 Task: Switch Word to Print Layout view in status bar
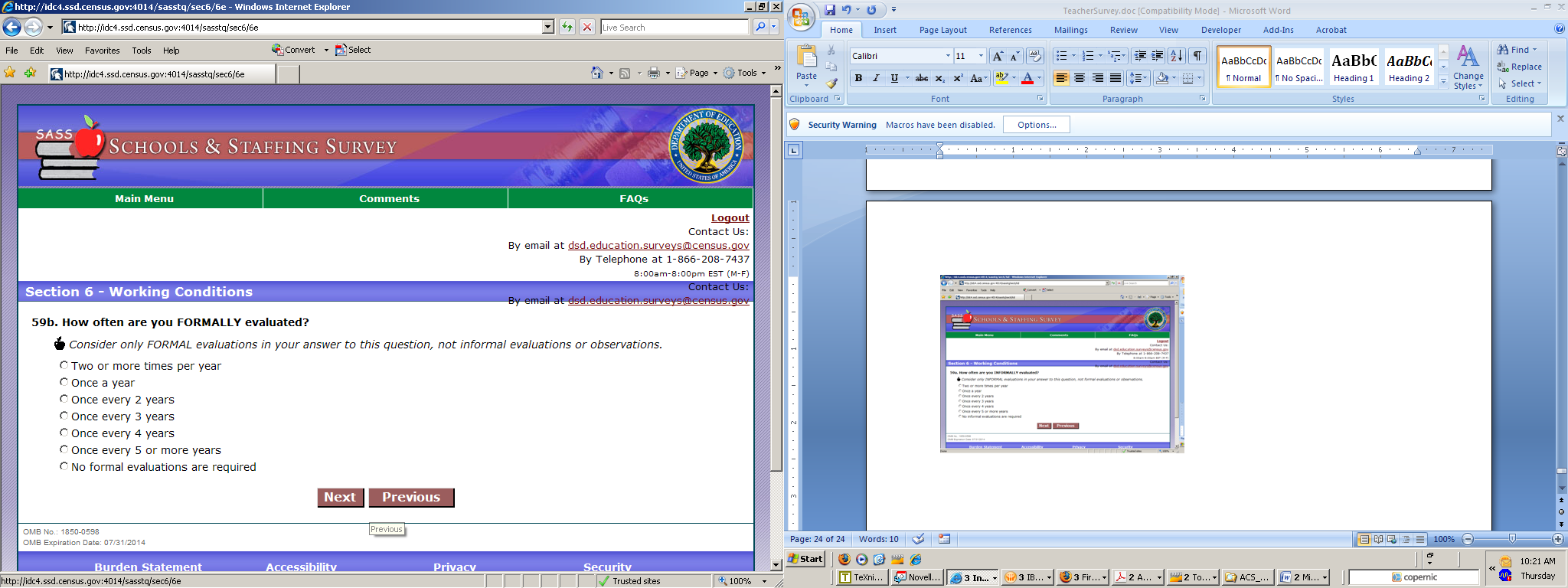coord(1364,539)
